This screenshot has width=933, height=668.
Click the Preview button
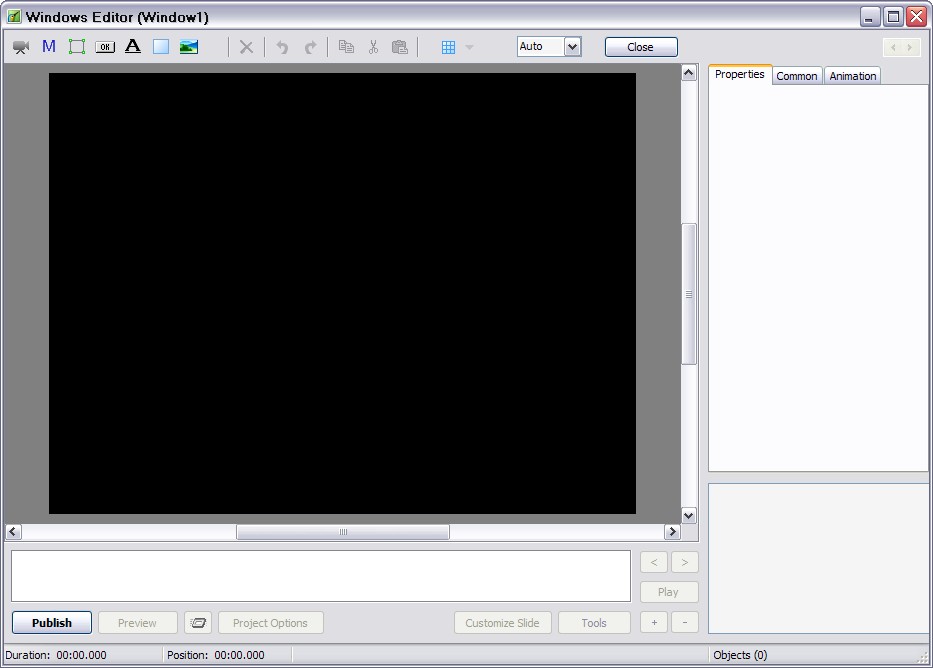137,623
